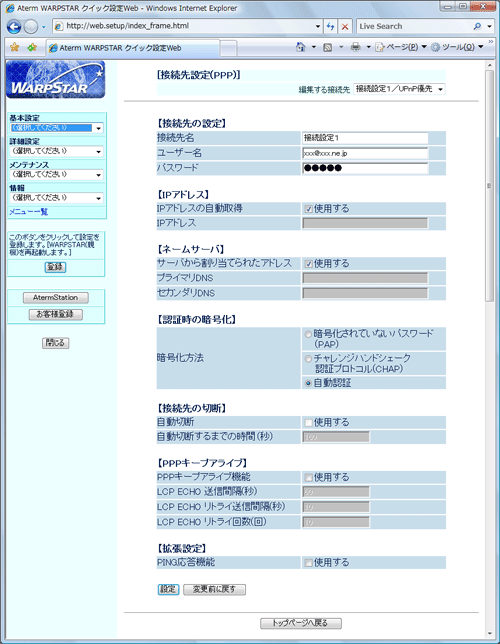Viewport: 500px width, 644px height.
Task: Click the セカンダリDNS field
Action: tap(365, 293)
